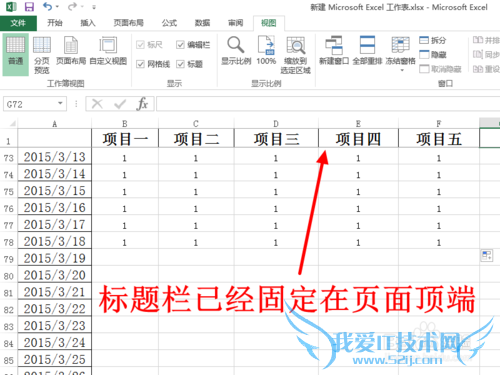Image resolution: width=500 pixels, height=375 pixels.
Task: Select the 普通 normal view icon
Action: pos(16,54)
